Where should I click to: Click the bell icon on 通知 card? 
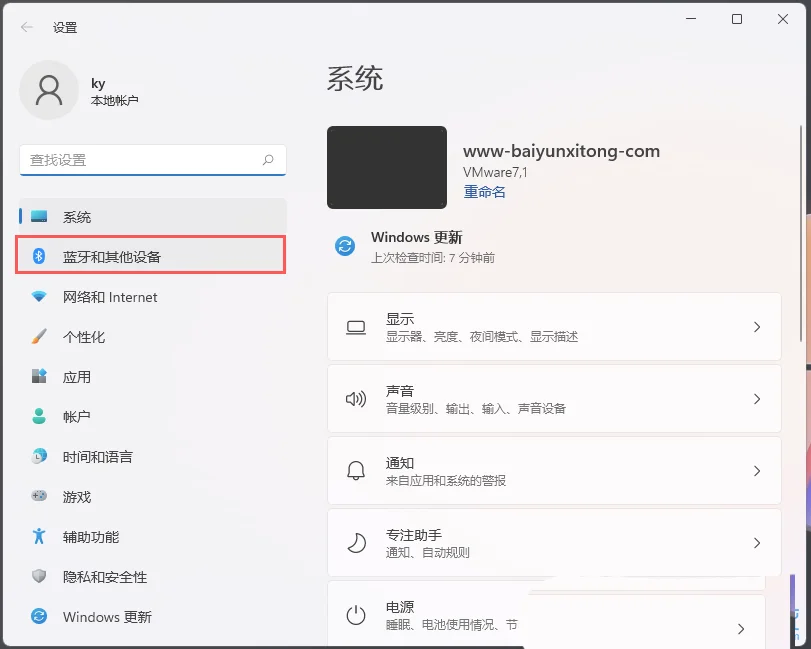click(x=356, y=471)
